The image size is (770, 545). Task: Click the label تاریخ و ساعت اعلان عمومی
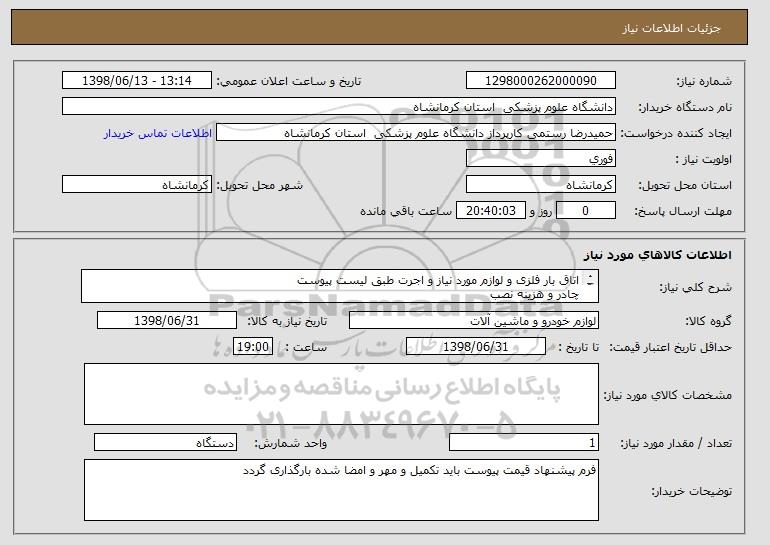(289, 81)
